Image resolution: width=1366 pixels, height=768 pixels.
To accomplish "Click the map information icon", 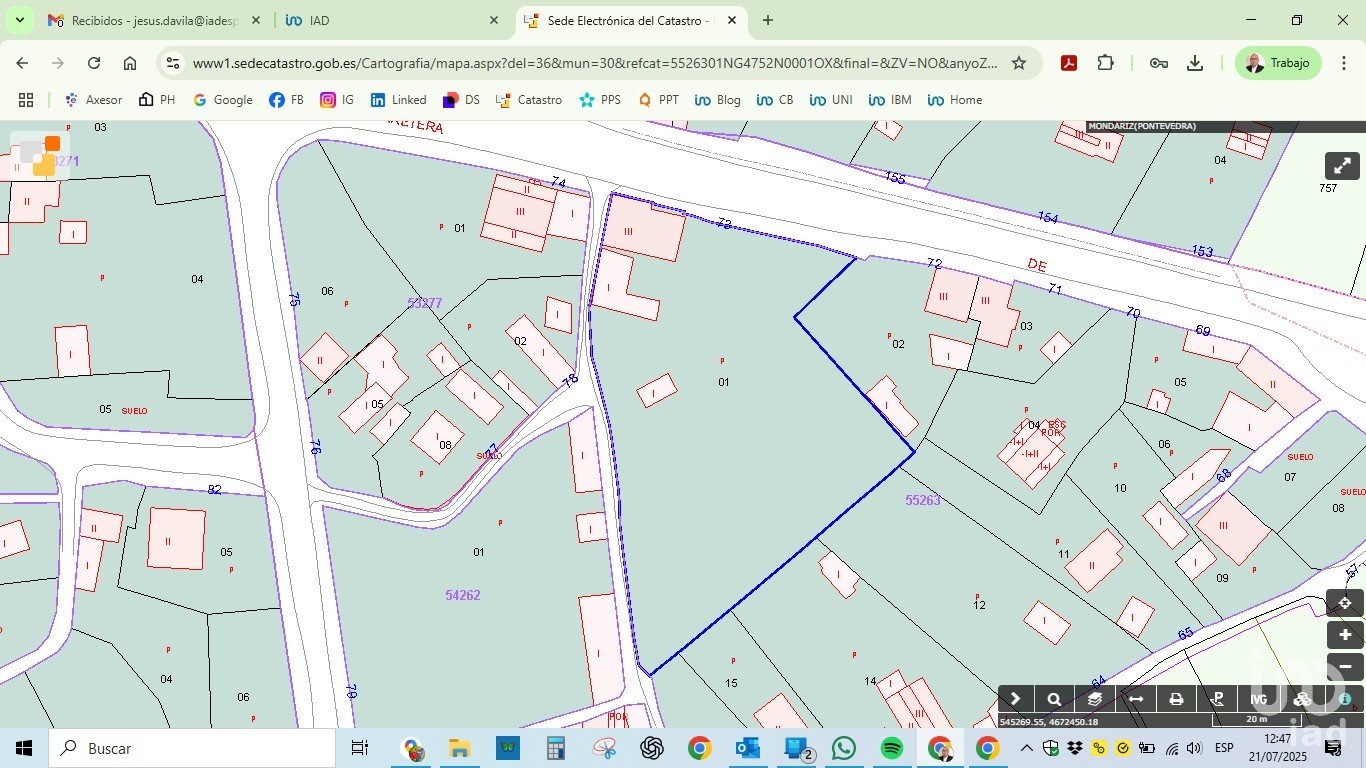I will [x=1345, y=699].
